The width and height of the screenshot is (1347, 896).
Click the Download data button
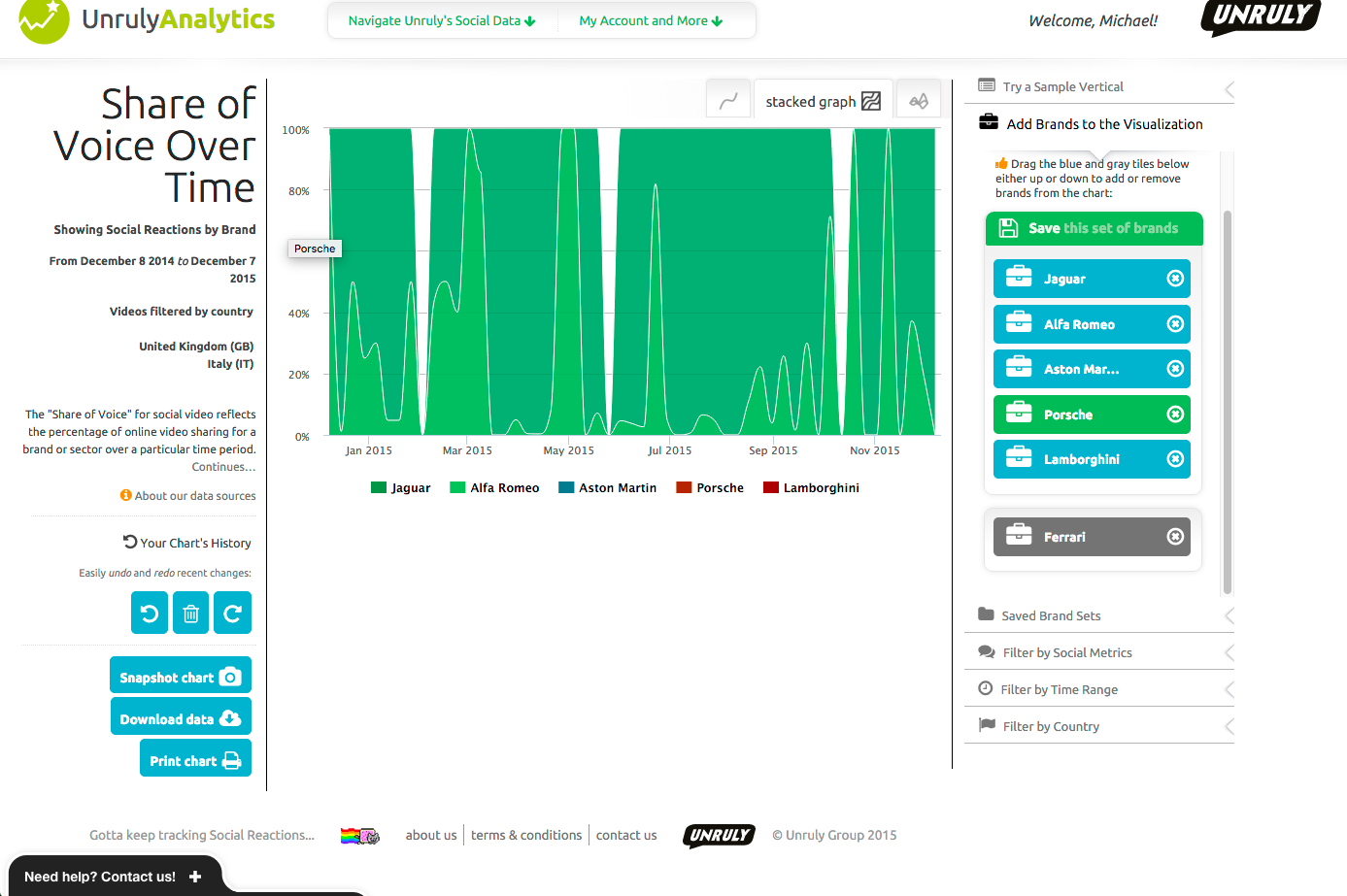[181, 717]
